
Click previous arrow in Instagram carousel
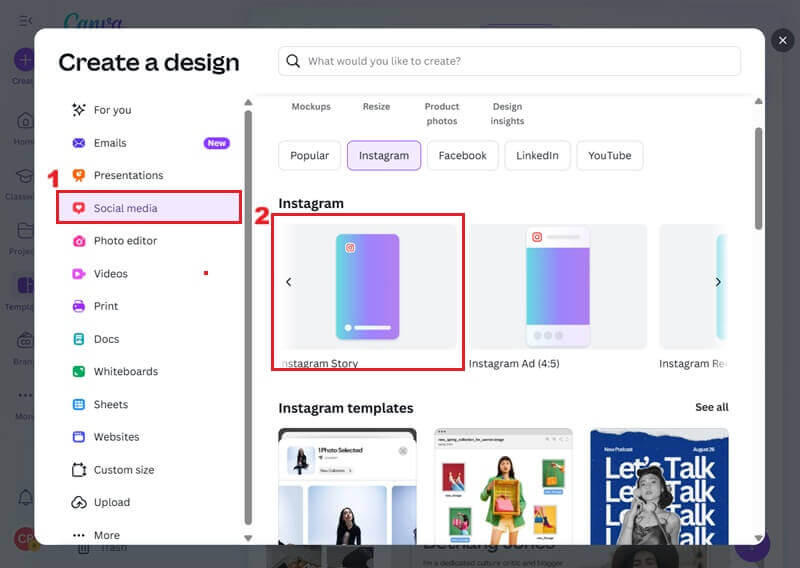[x=289, y=282]
